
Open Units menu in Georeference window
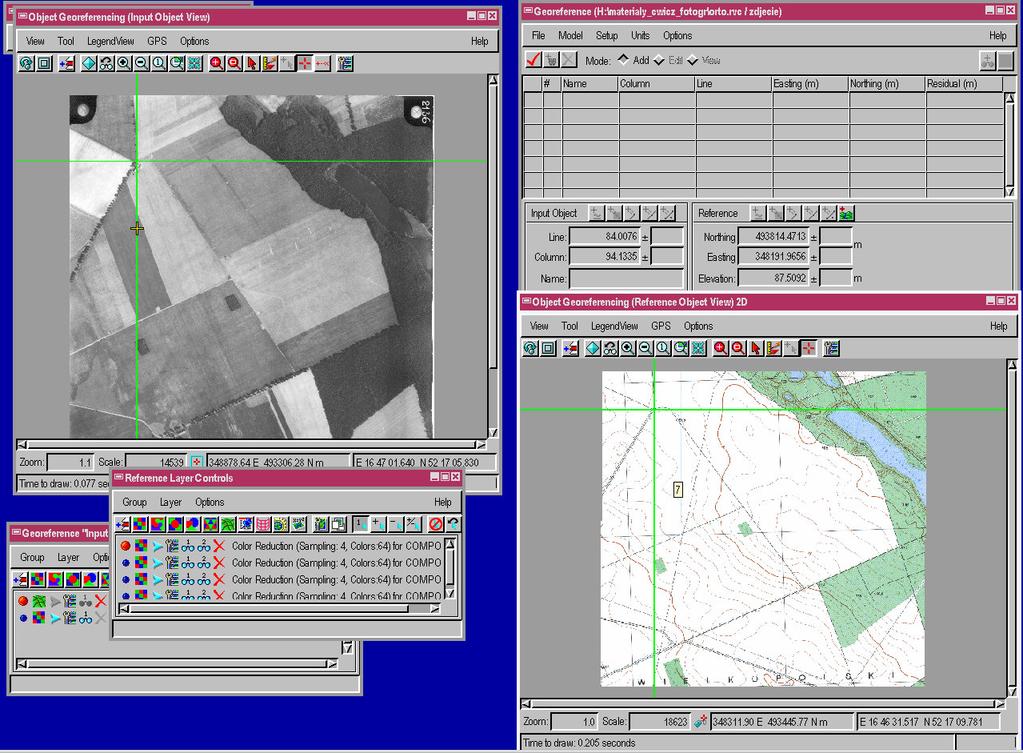tap(640, 35)
